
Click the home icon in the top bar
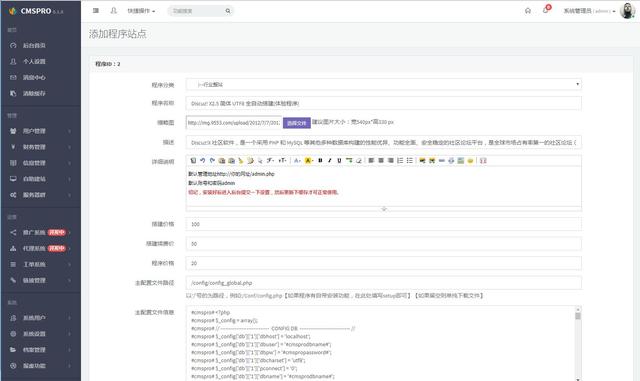528,11
